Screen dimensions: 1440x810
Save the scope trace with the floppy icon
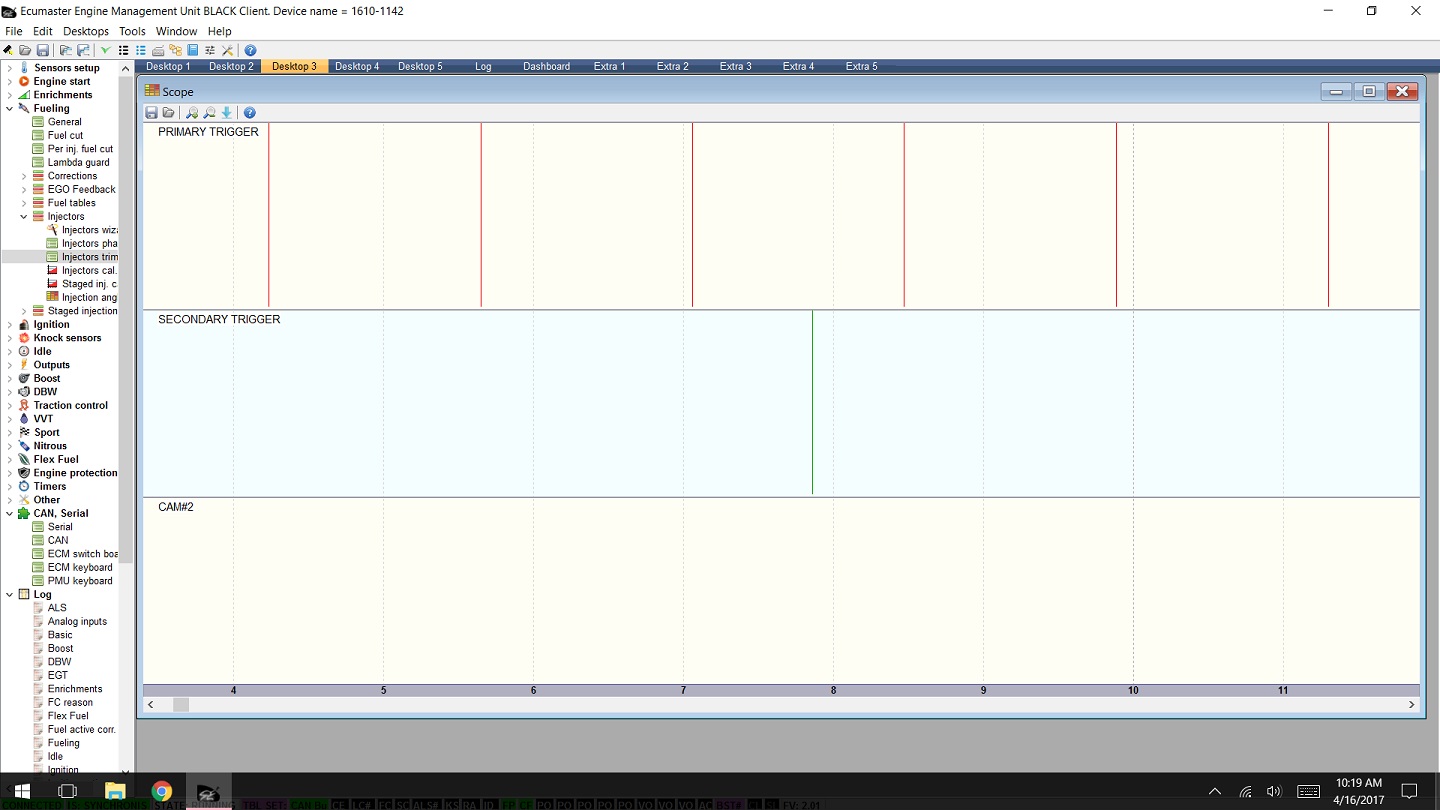click(x=152, y=113)
